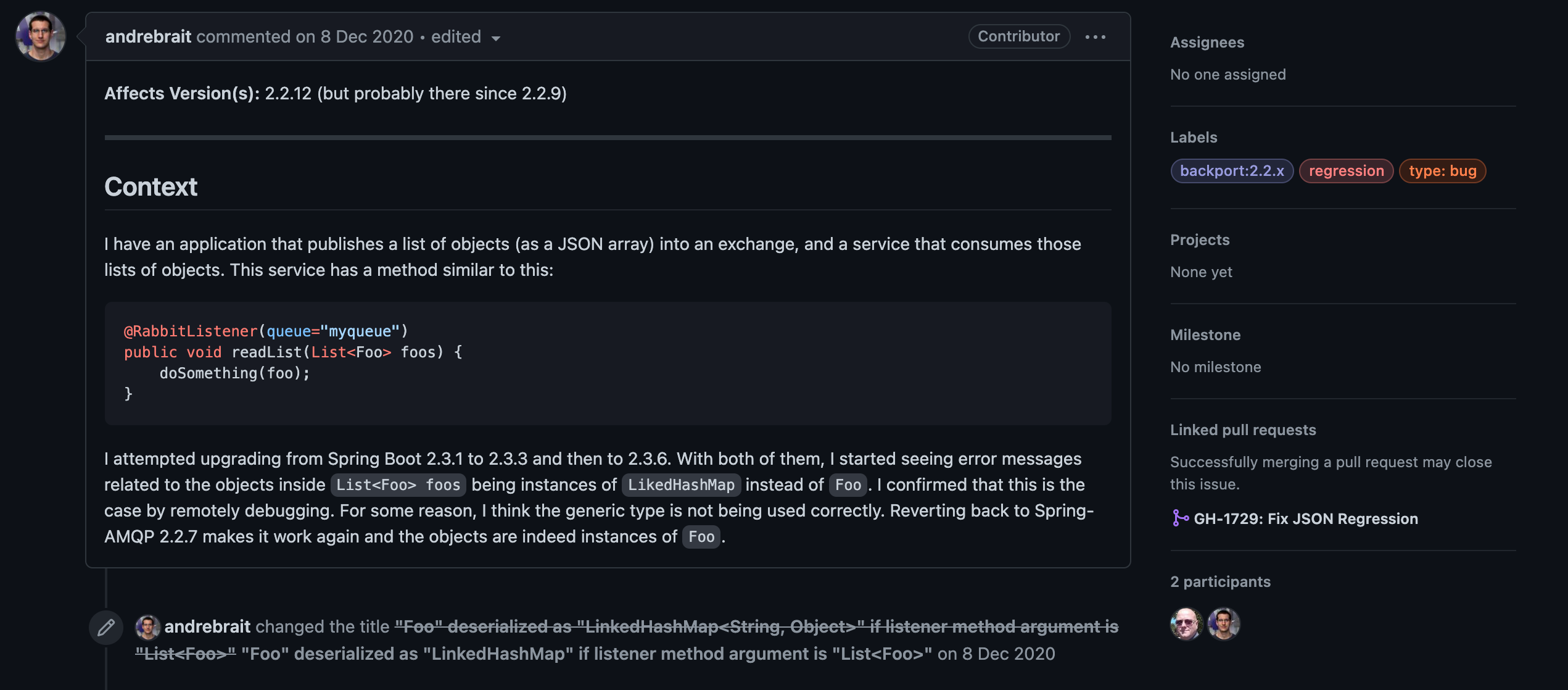Select the regression label
Viewport: 1568px width, 690px height.
[1346, 171]
